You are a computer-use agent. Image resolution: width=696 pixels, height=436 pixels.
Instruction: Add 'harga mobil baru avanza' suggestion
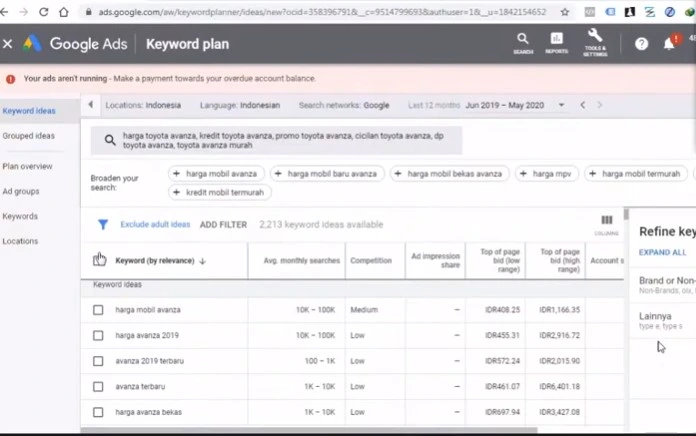click(x=328, y=174)
